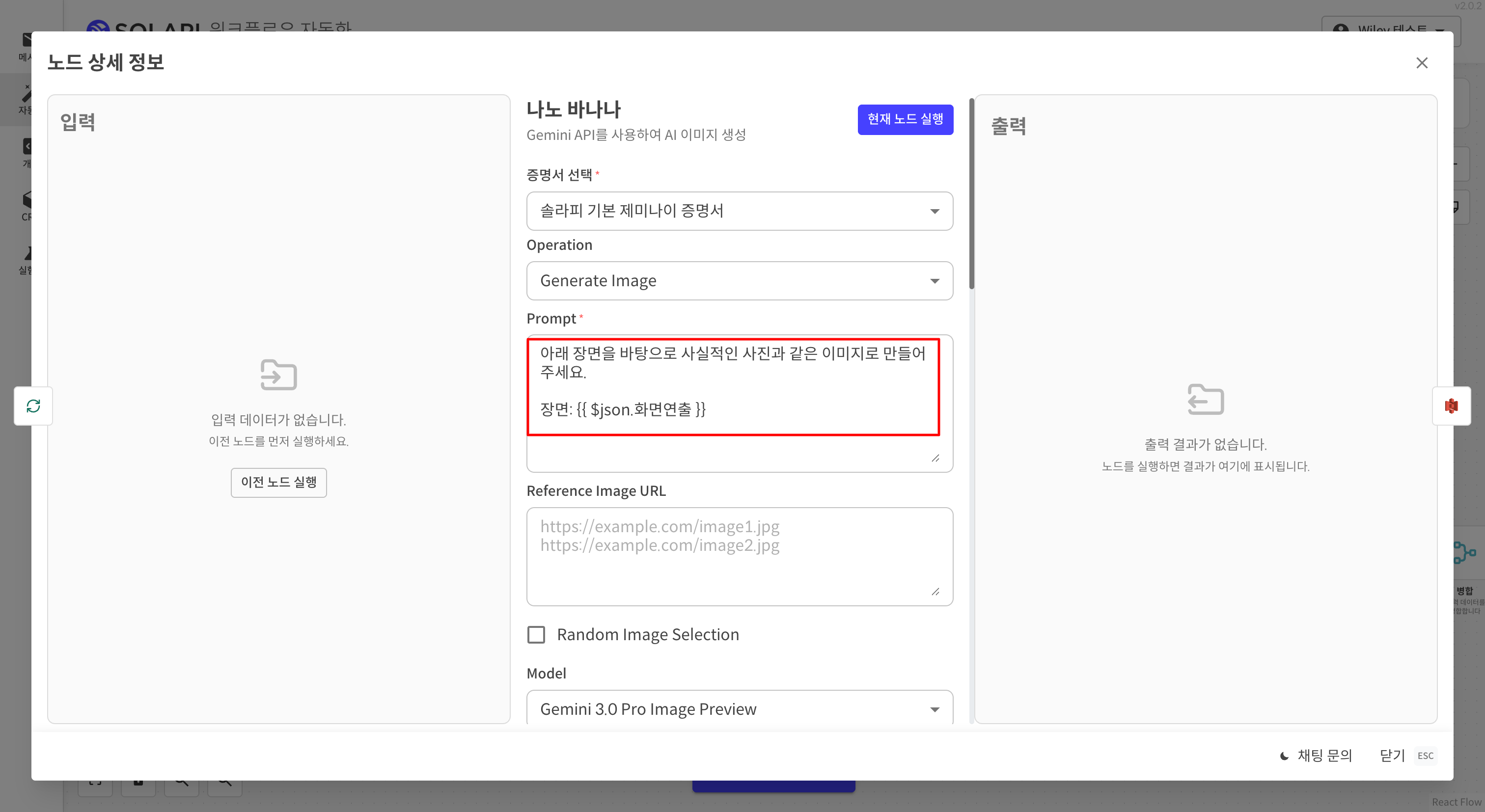This screenshot has width=1485, height=812.
Task: Open 채팅 문의 chat inquiry link
Action: point(1324,756)
